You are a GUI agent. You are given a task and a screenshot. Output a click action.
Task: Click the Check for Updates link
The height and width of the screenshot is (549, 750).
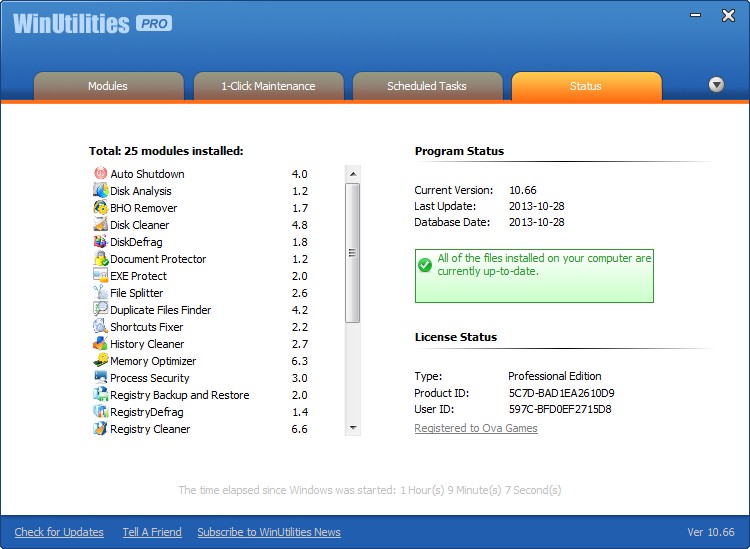(x=59, y=532)
